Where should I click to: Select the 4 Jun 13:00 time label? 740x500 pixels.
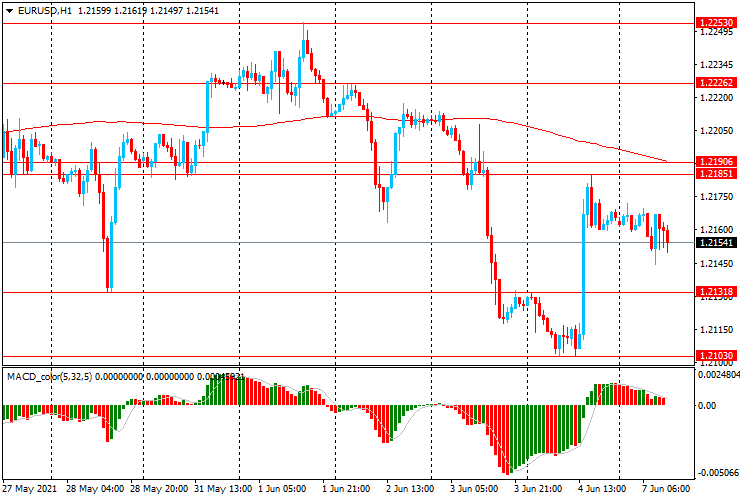[602, 489]
